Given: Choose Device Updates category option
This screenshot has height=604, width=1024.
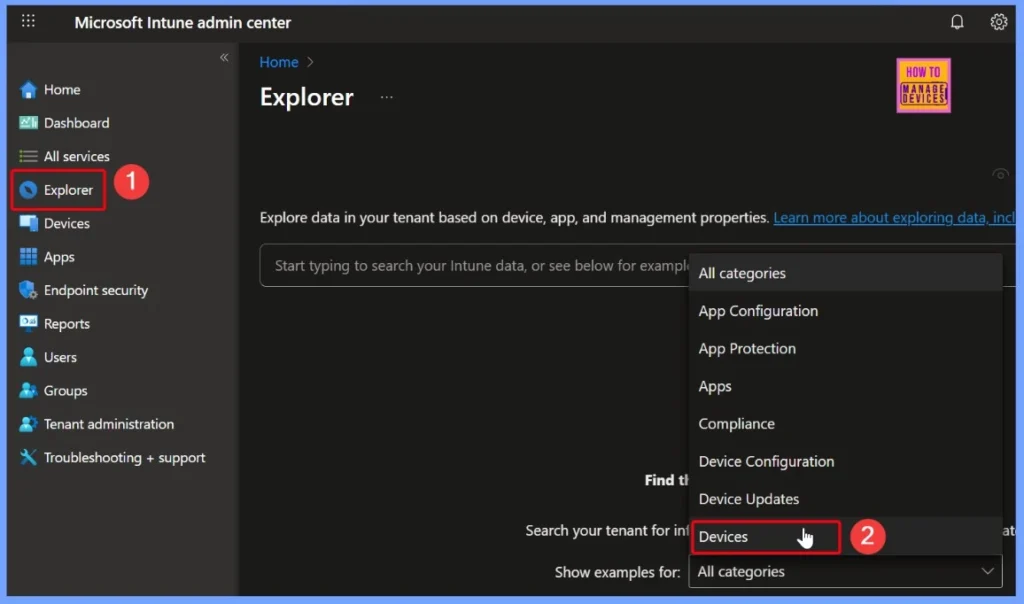Looking at the screenshot, I should point(845,499).
